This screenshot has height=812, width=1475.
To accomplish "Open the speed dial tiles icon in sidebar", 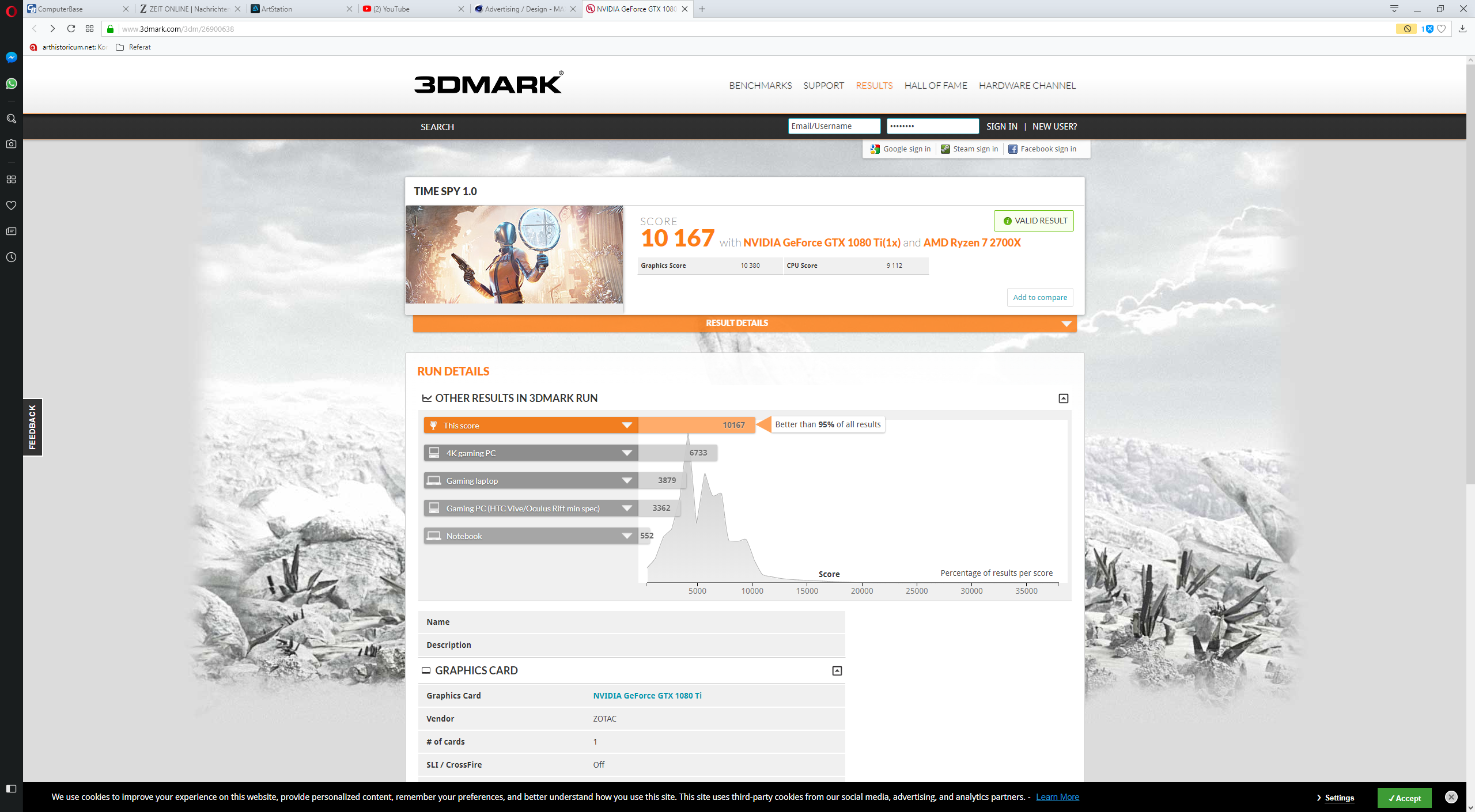I will [x=11, y=179].
